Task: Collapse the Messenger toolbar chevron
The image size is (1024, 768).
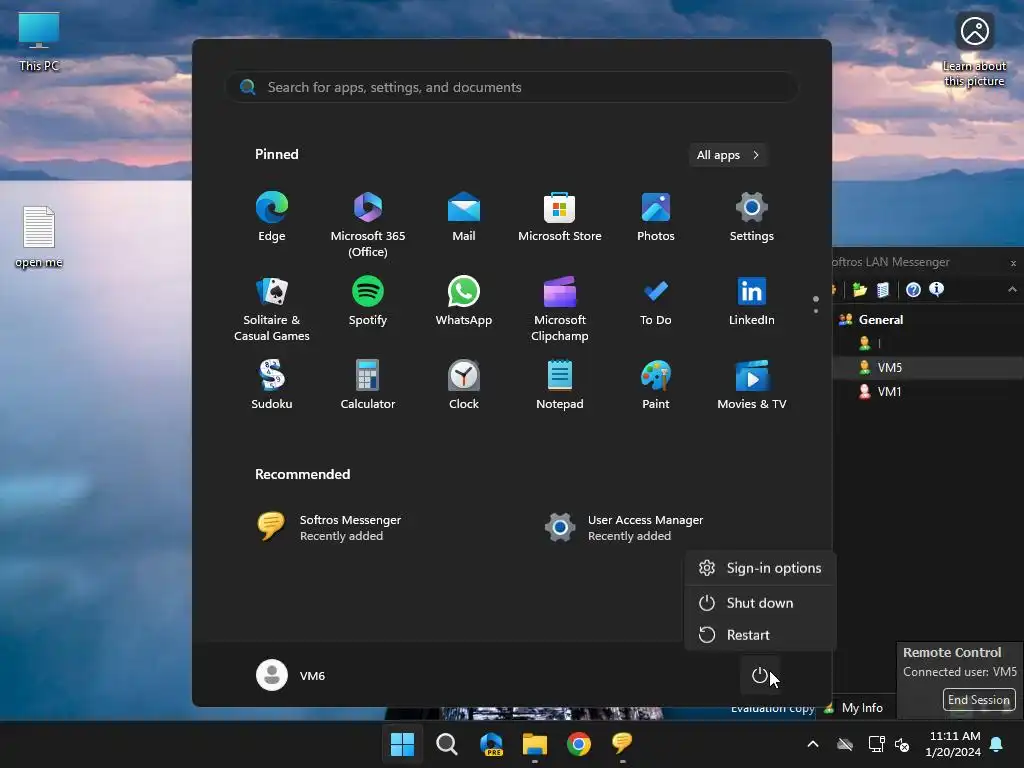Action: click(1012, 289)
